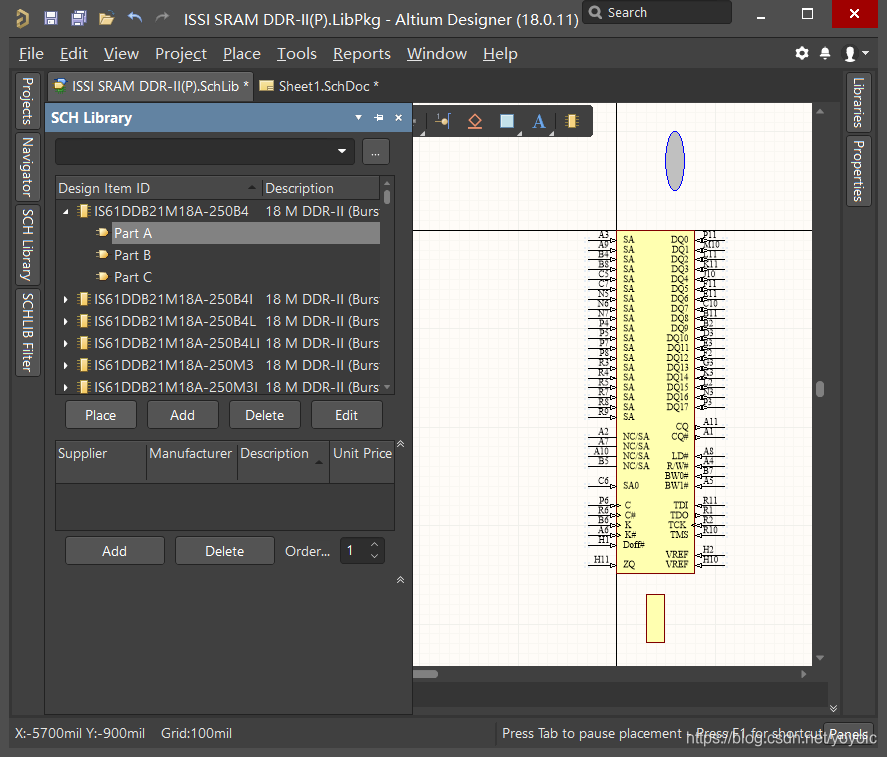
Task: Click the ellipsis filter options button
Action: [x=376, y=152]
